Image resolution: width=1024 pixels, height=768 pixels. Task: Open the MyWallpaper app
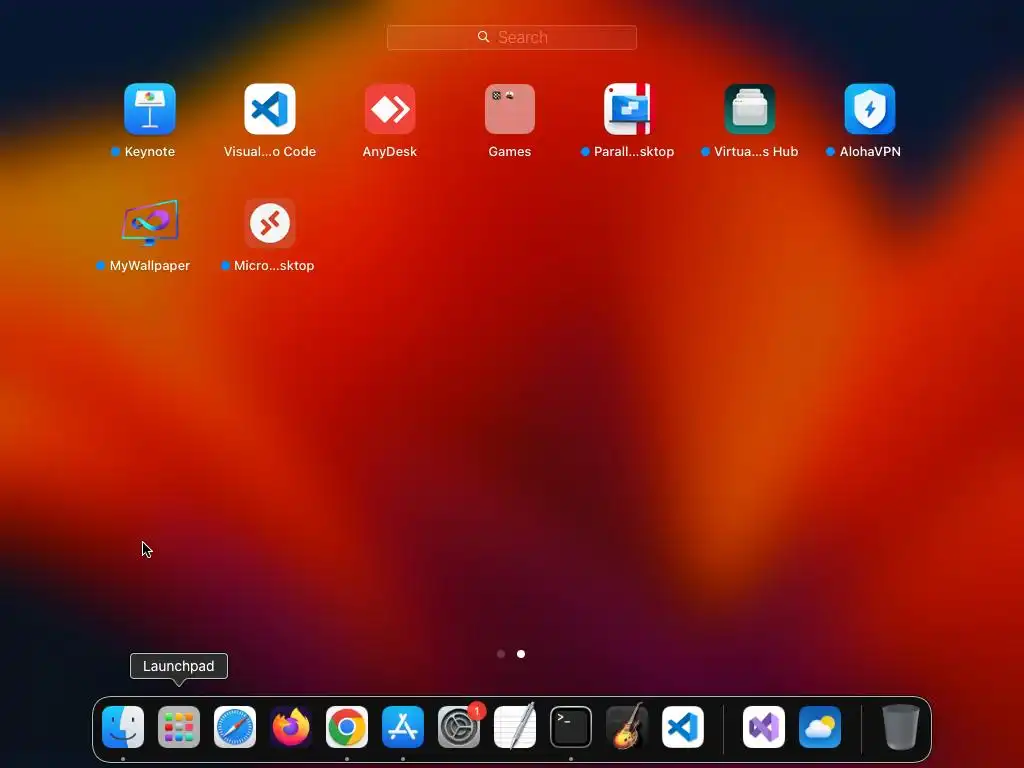click(x=150, y=223)
